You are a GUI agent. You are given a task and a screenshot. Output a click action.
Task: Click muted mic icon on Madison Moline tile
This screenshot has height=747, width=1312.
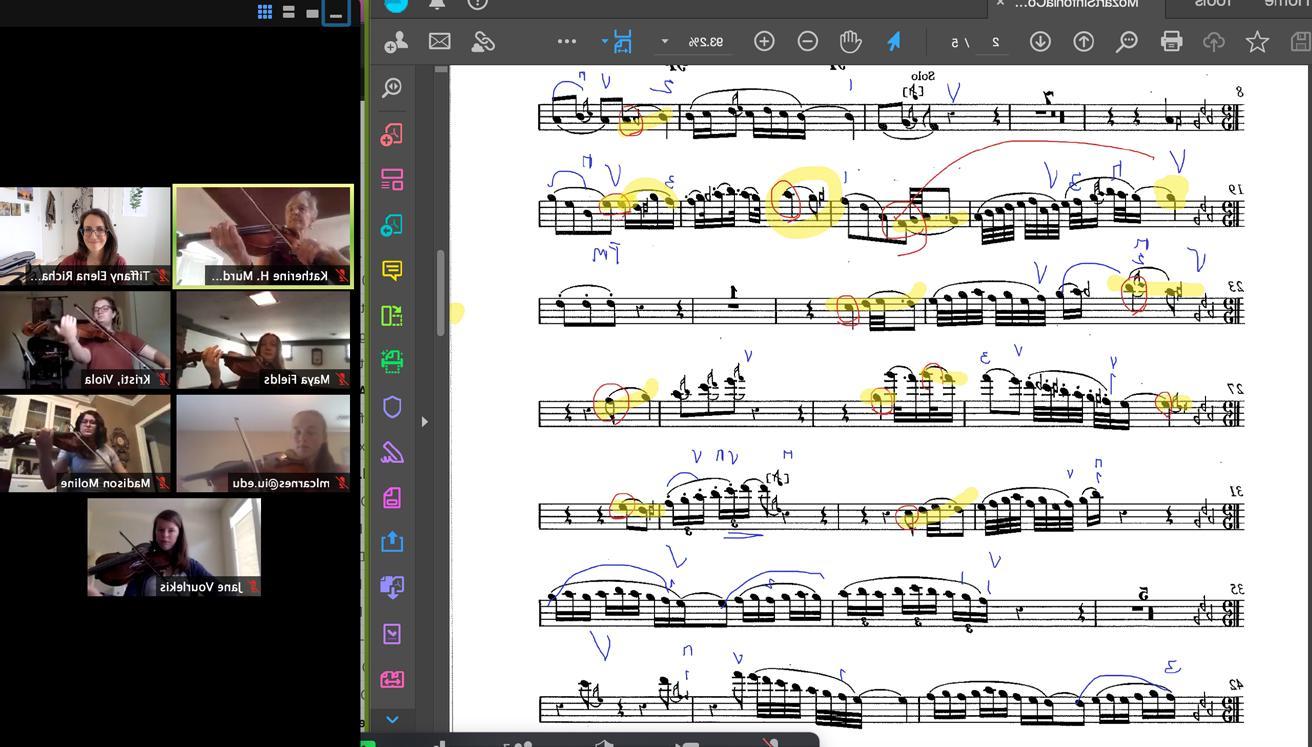(162, 483)
